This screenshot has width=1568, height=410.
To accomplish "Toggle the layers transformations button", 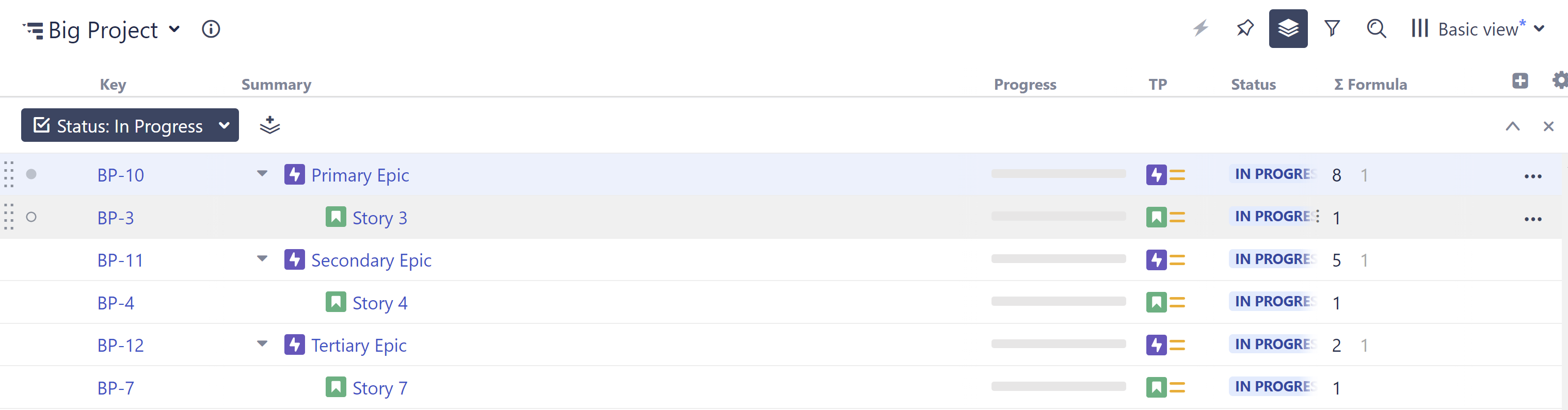I will 1287,28.
